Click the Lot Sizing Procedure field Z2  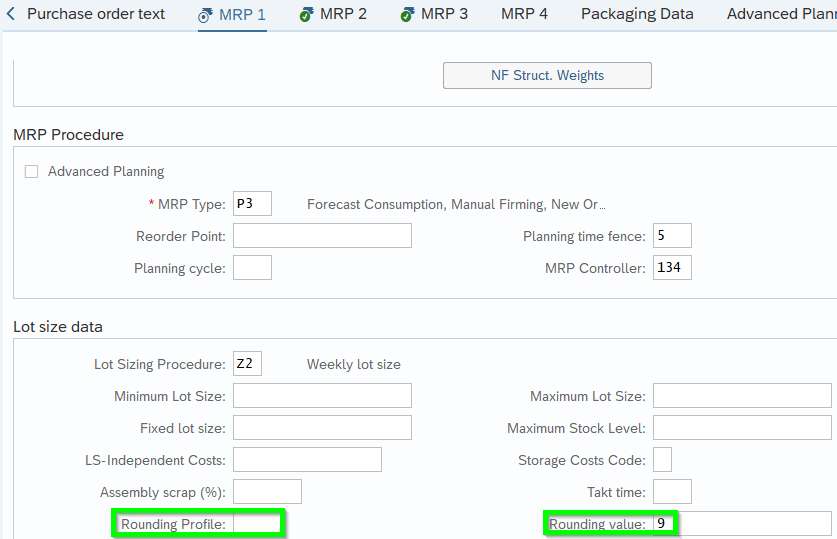[247, 364]
